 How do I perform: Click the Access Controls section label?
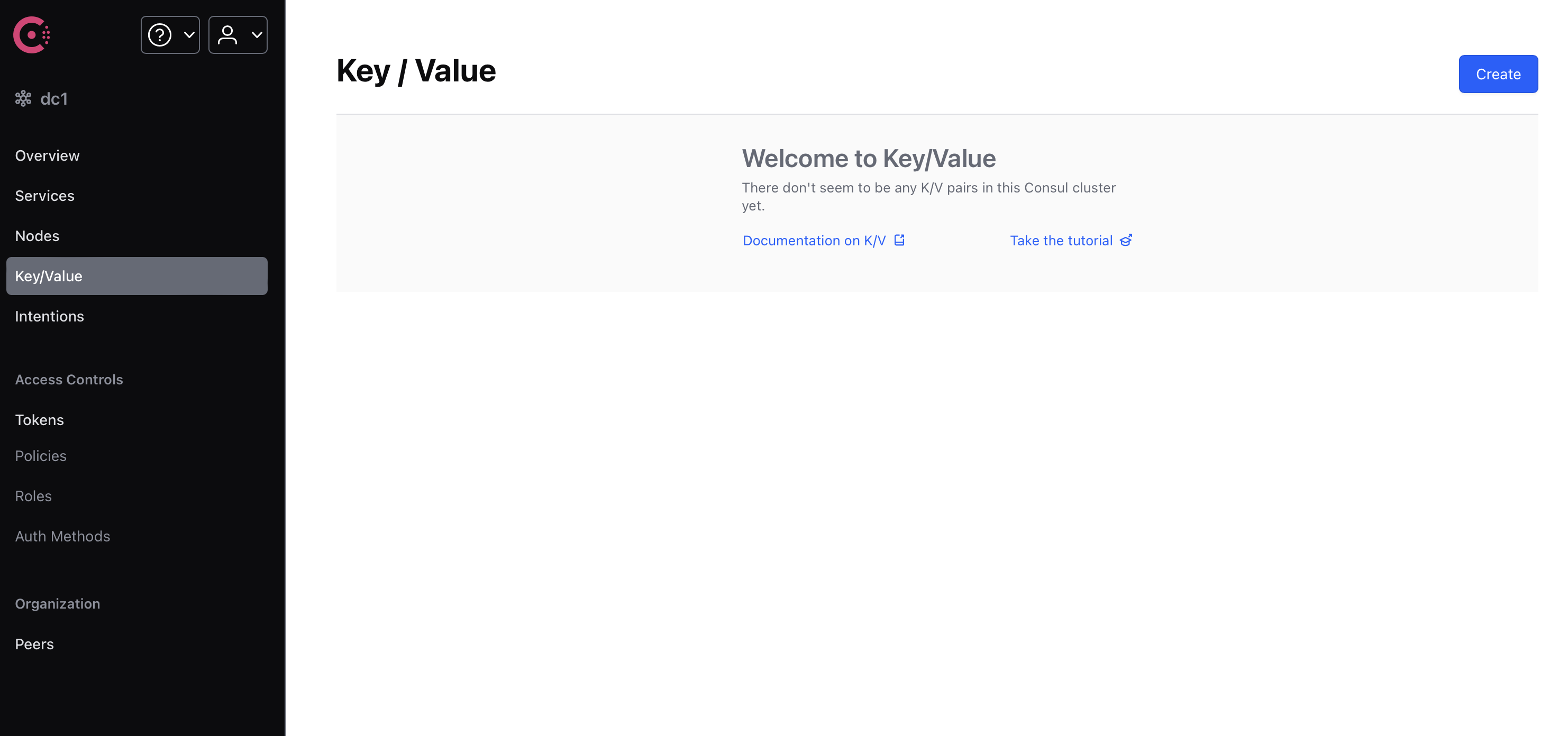tap(69, 380)
